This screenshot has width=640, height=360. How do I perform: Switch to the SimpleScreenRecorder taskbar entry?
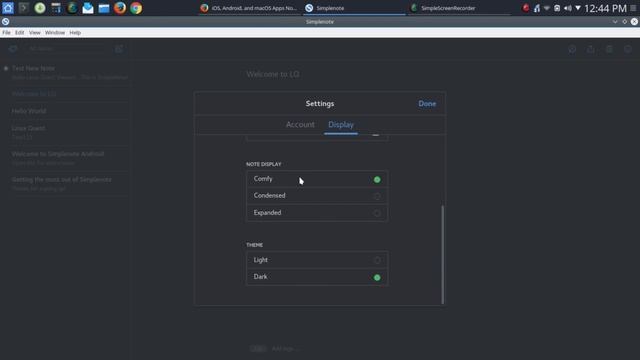click(459, 8)
